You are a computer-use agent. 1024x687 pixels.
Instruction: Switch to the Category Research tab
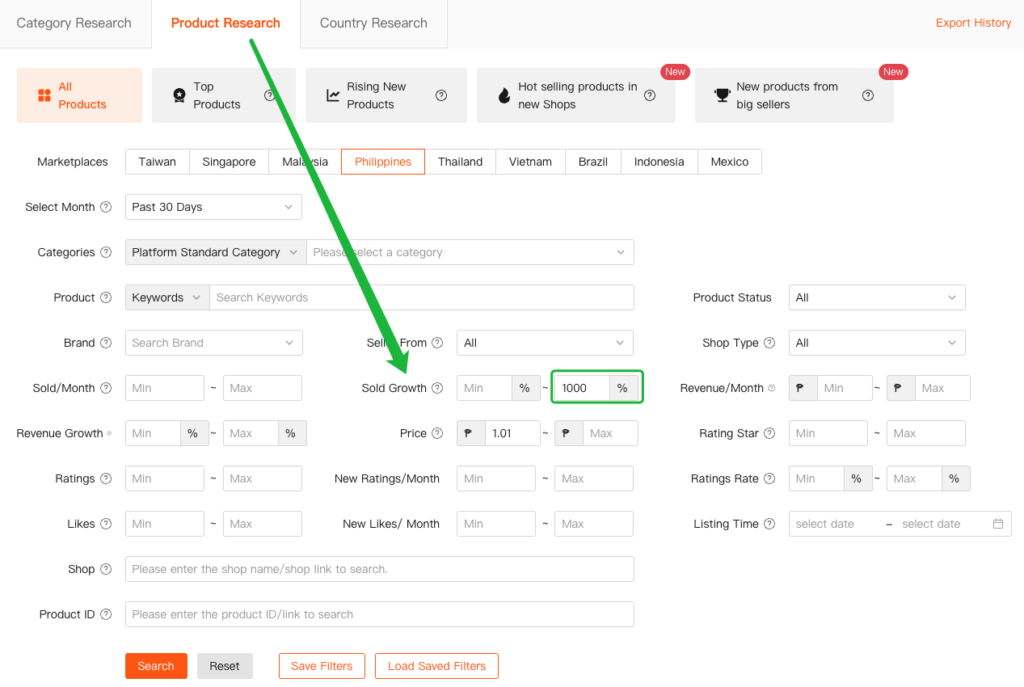coord(74,23)
